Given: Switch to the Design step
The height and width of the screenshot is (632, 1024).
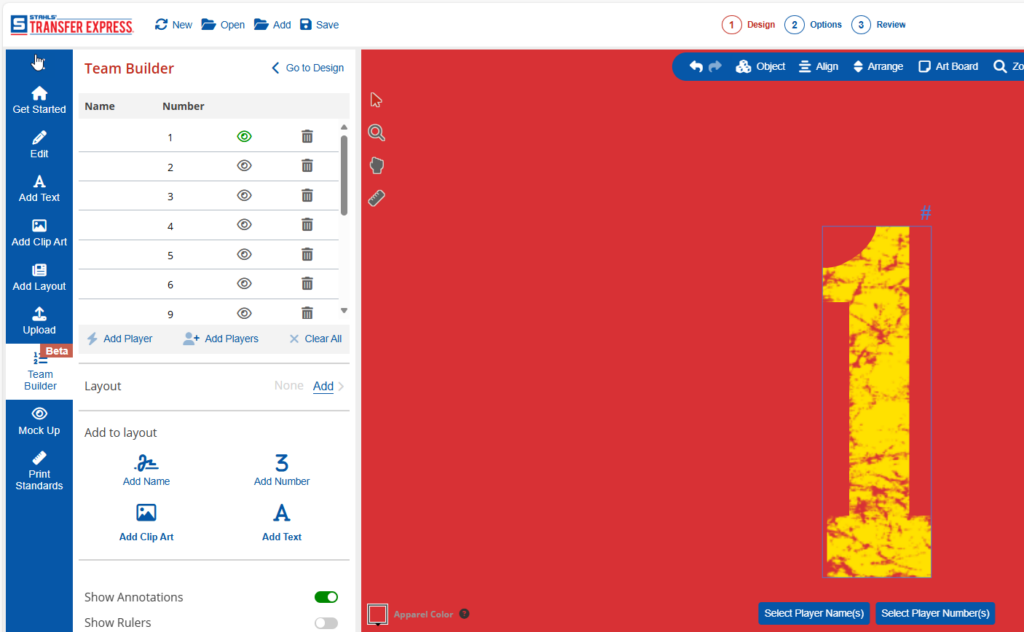Looking at the screenshot, I should (x=748, y=25).
